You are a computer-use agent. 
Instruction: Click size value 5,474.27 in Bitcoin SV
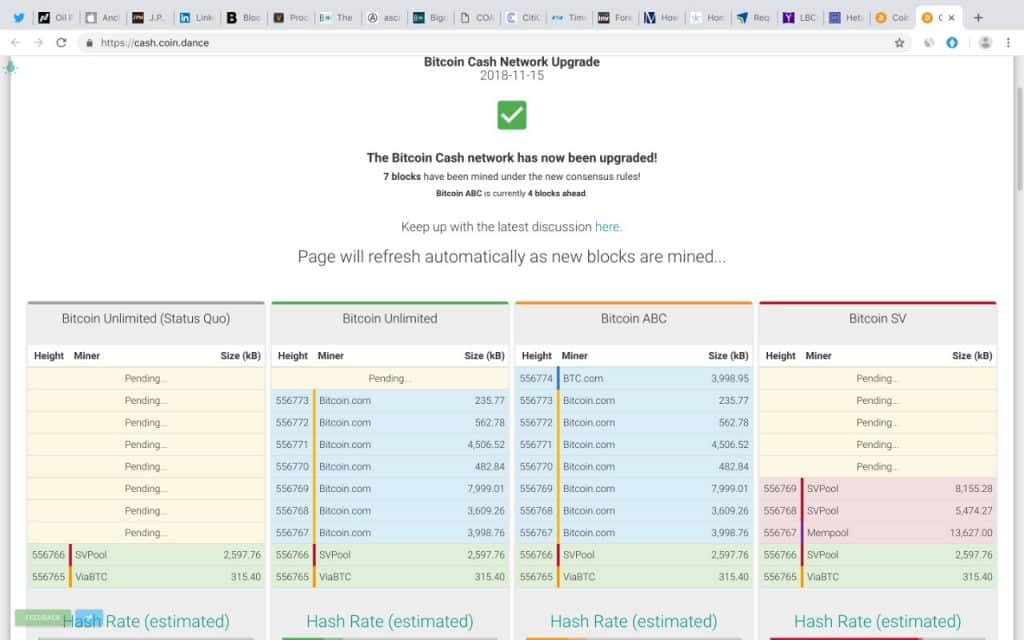coord(973,511)
